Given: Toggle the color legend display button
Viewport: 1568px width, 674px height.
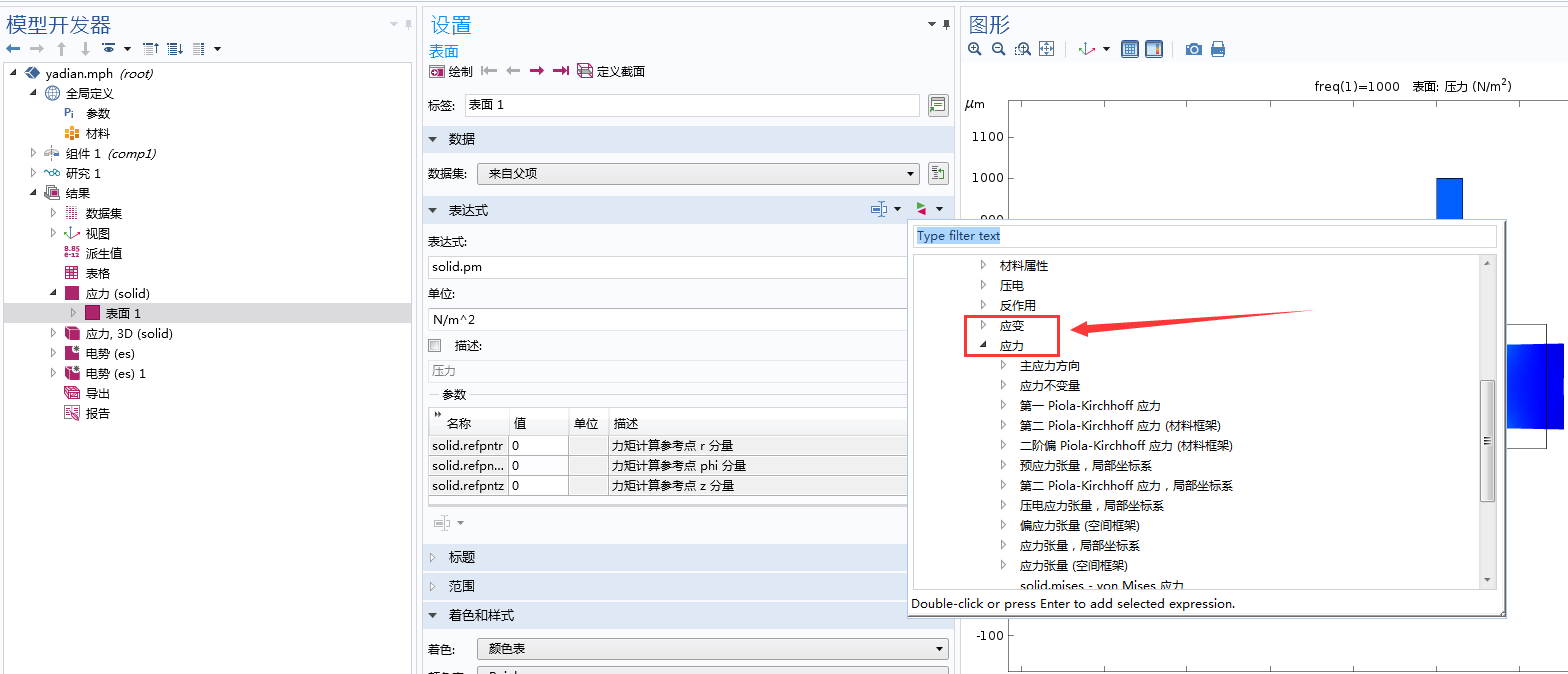Looking at the screenshot, I should click(x=1154, y=49).
